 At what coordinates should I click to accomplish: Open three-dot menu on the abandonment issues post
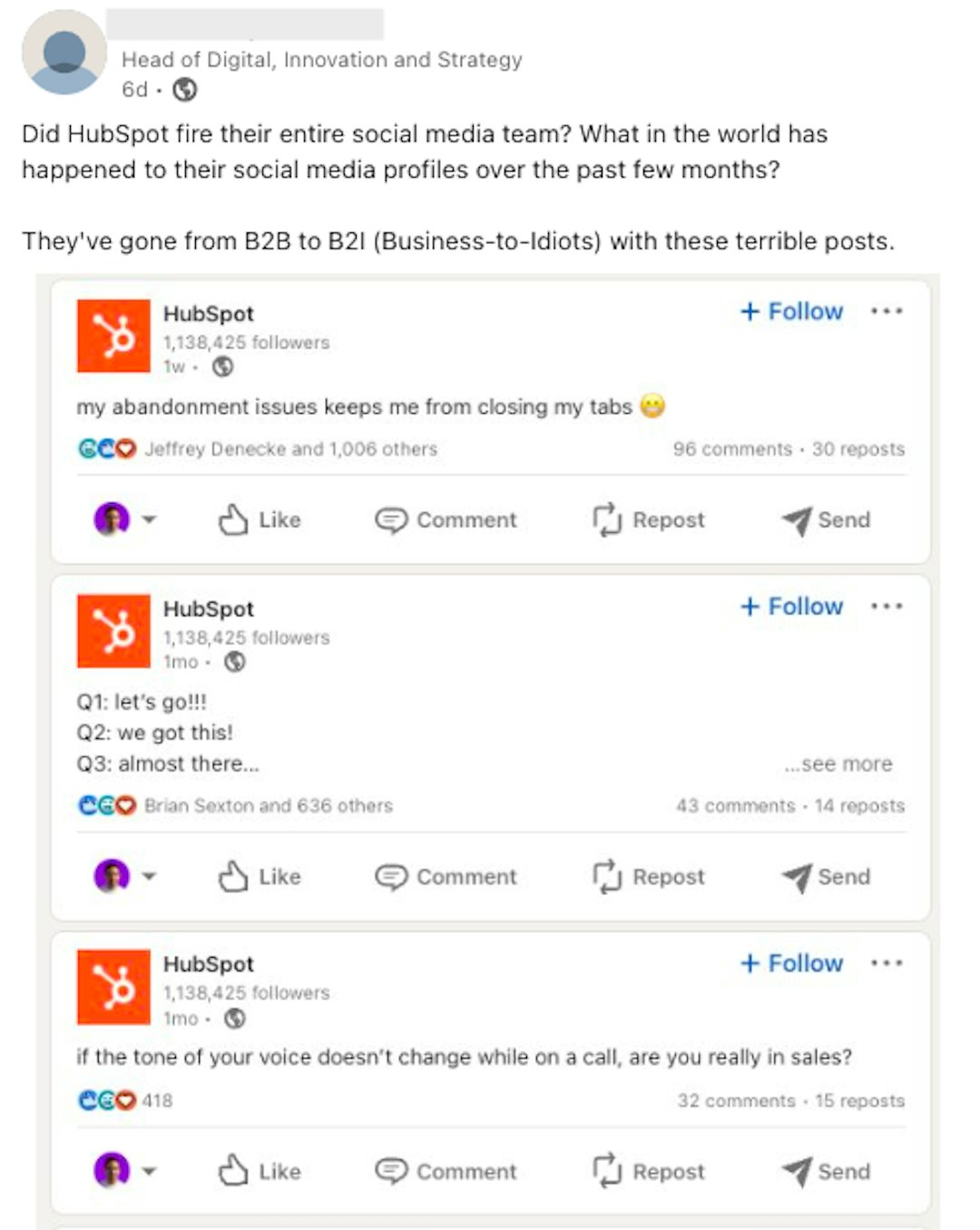tap(886, 311)
